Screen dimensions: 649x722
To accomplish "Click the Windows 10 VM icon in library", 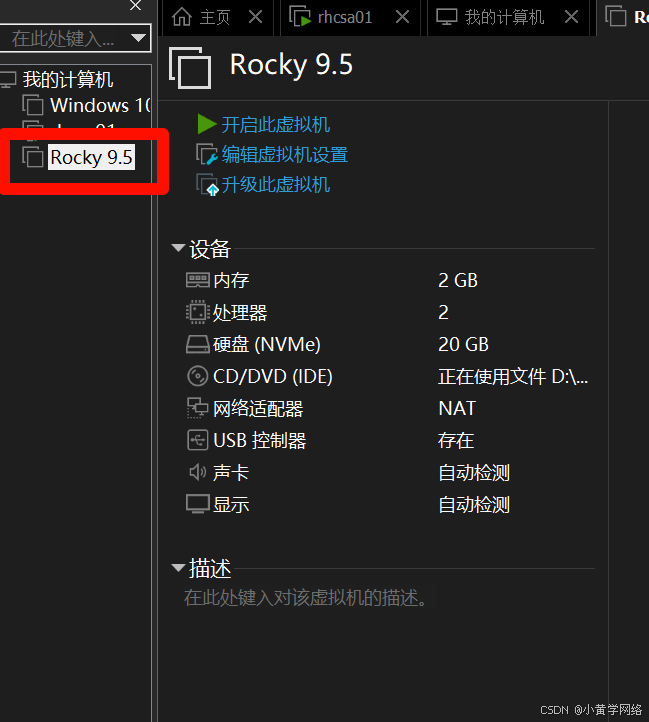I will pyautogui.click(x=33, y=105).
